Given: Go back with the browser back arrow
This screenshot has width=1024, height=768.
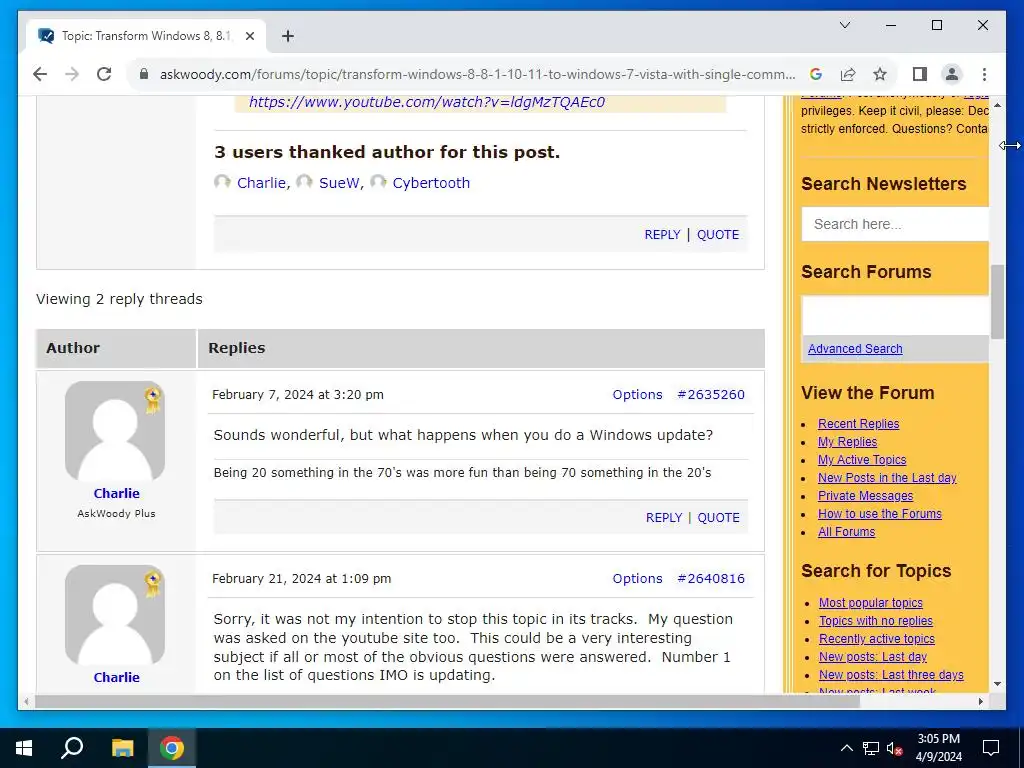Looking at the screenshot, I should pyautogui.click(x=40, y=74).
